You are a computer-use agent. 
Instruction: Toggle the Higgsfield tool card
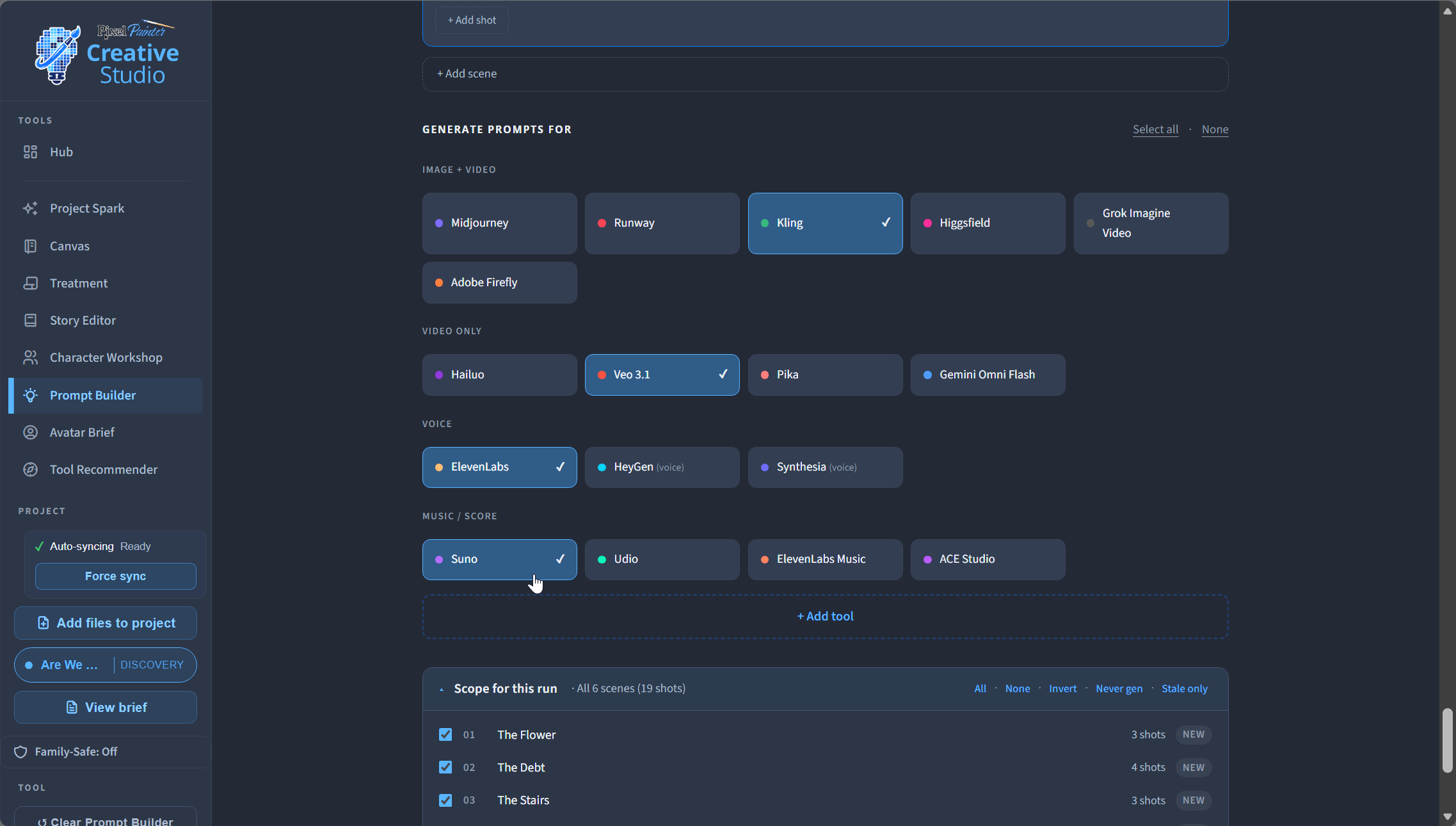click(988, 223)
